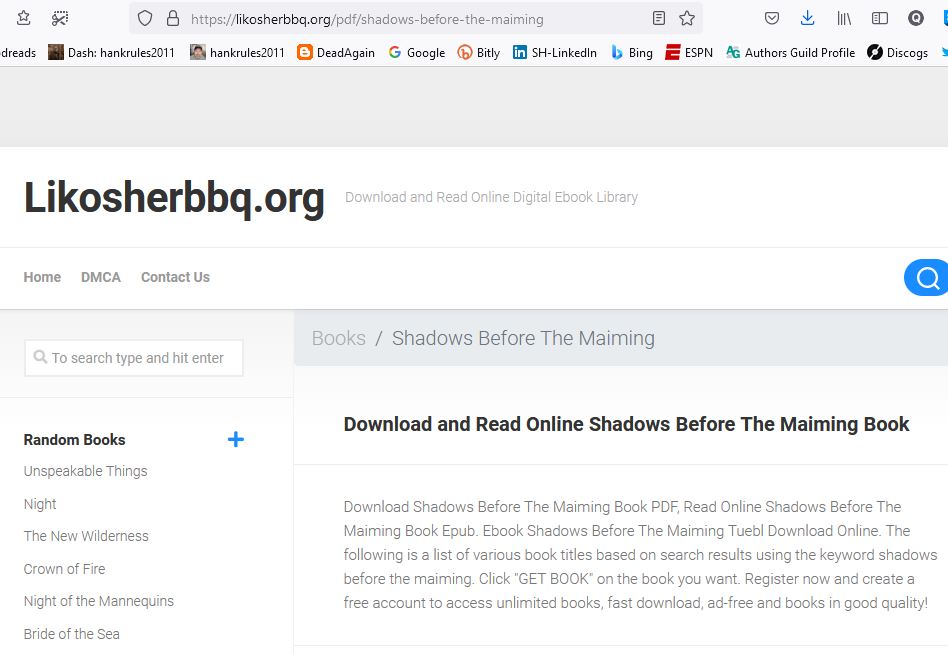
Task: Open the Firefox downloads arrow
Action: [x=808, y=18]
